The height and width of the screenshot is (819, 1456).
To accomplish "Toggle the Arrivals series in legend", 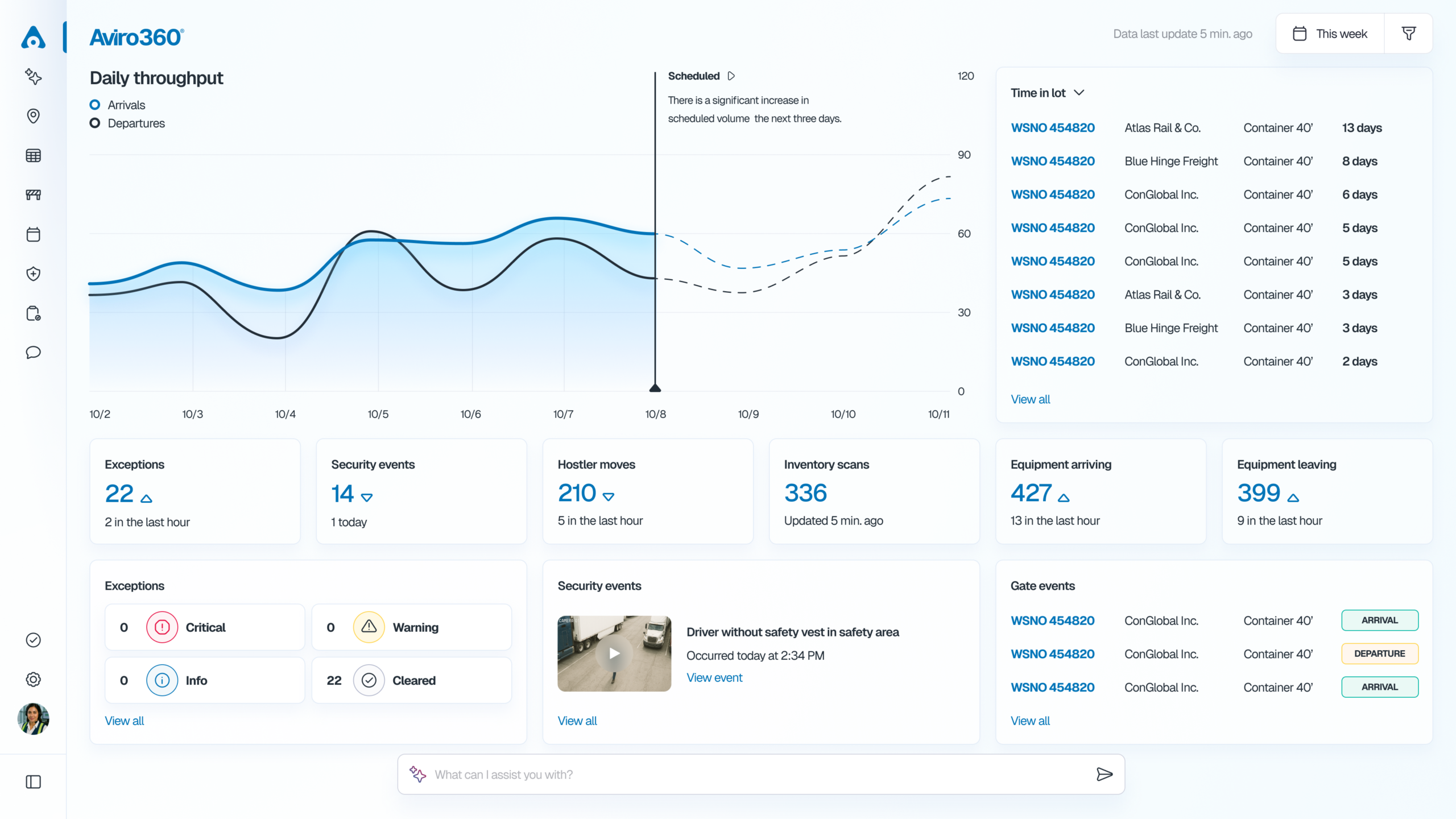I will click(x=118, y=105).
